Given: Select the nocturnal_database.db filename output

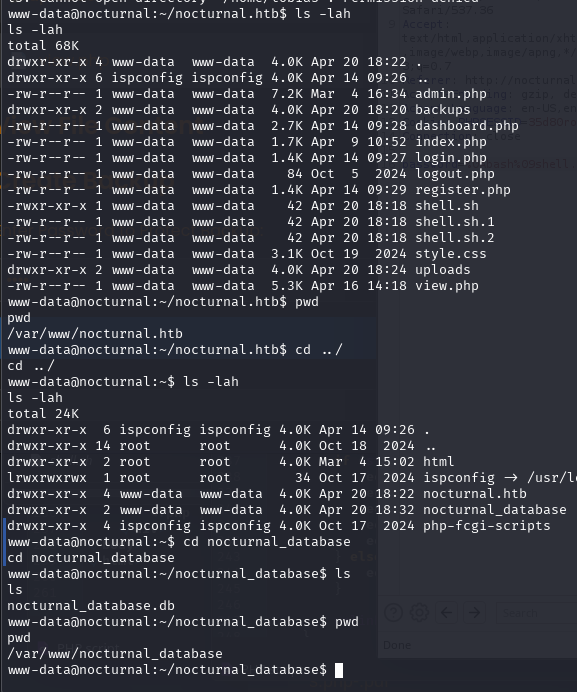Looking at the screenshot, I should (x=91, y=606).
